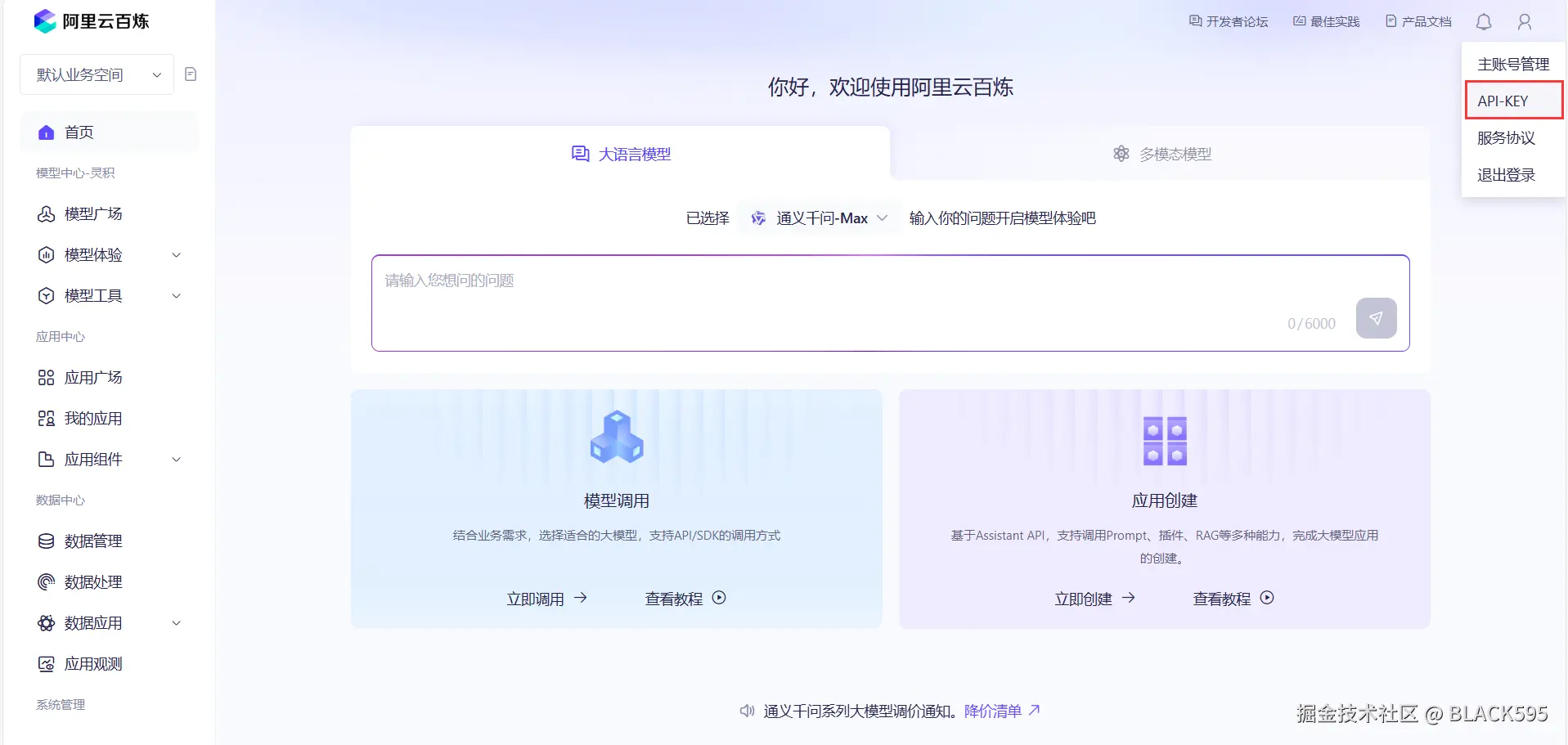Click the 模型广场 sidebar icon

point(47,214)
